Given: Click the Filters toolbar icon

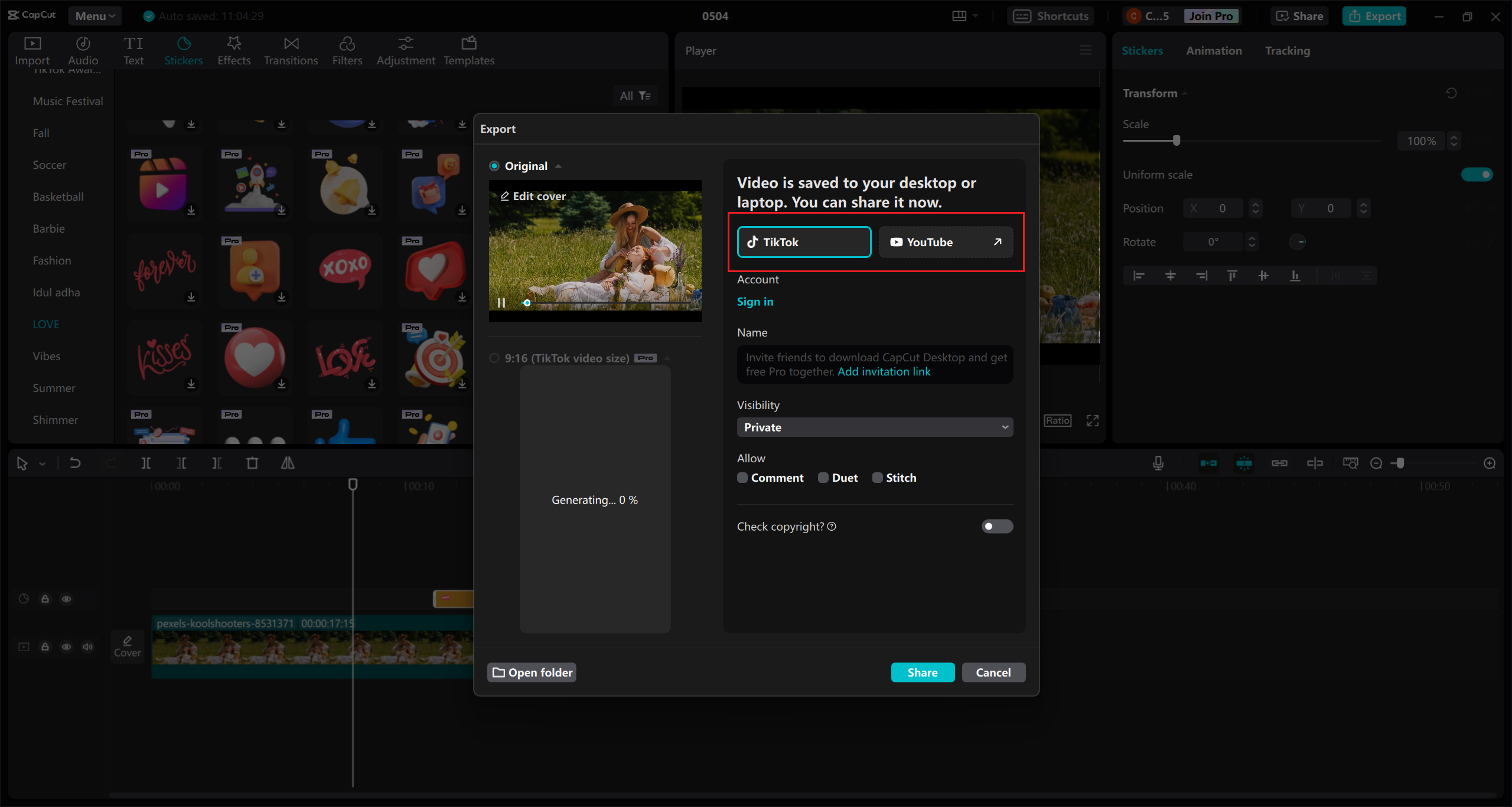Looking at the screenshot, I should pyautogui.click(x=347, y=44).
